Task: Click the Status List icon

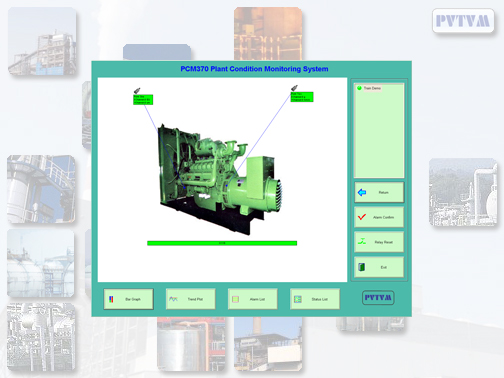Action: (297, 299)
